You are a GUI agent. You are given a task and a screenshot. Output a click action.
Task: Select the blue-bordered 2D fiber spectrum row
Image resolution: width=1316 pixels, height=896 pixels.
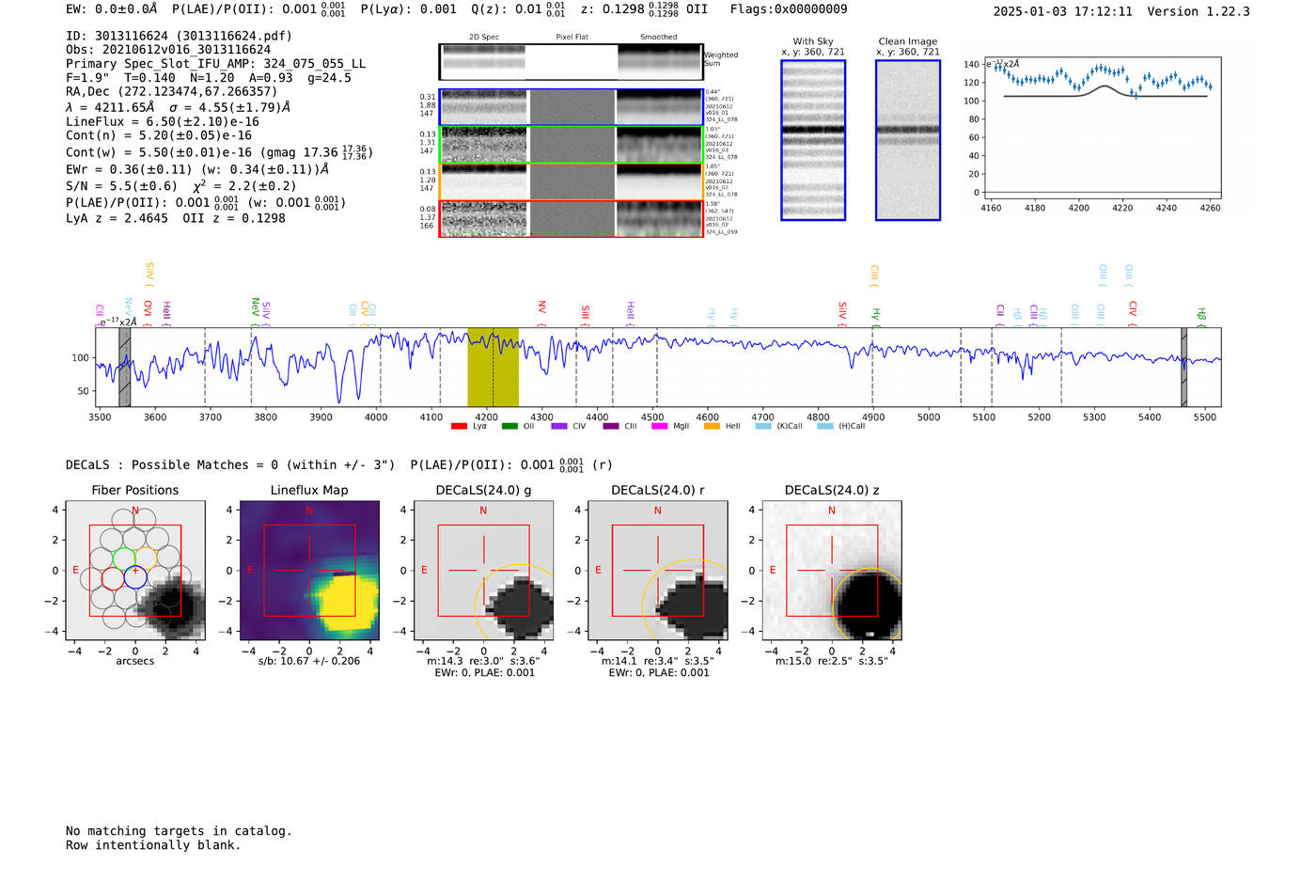(x=571, y=107)
